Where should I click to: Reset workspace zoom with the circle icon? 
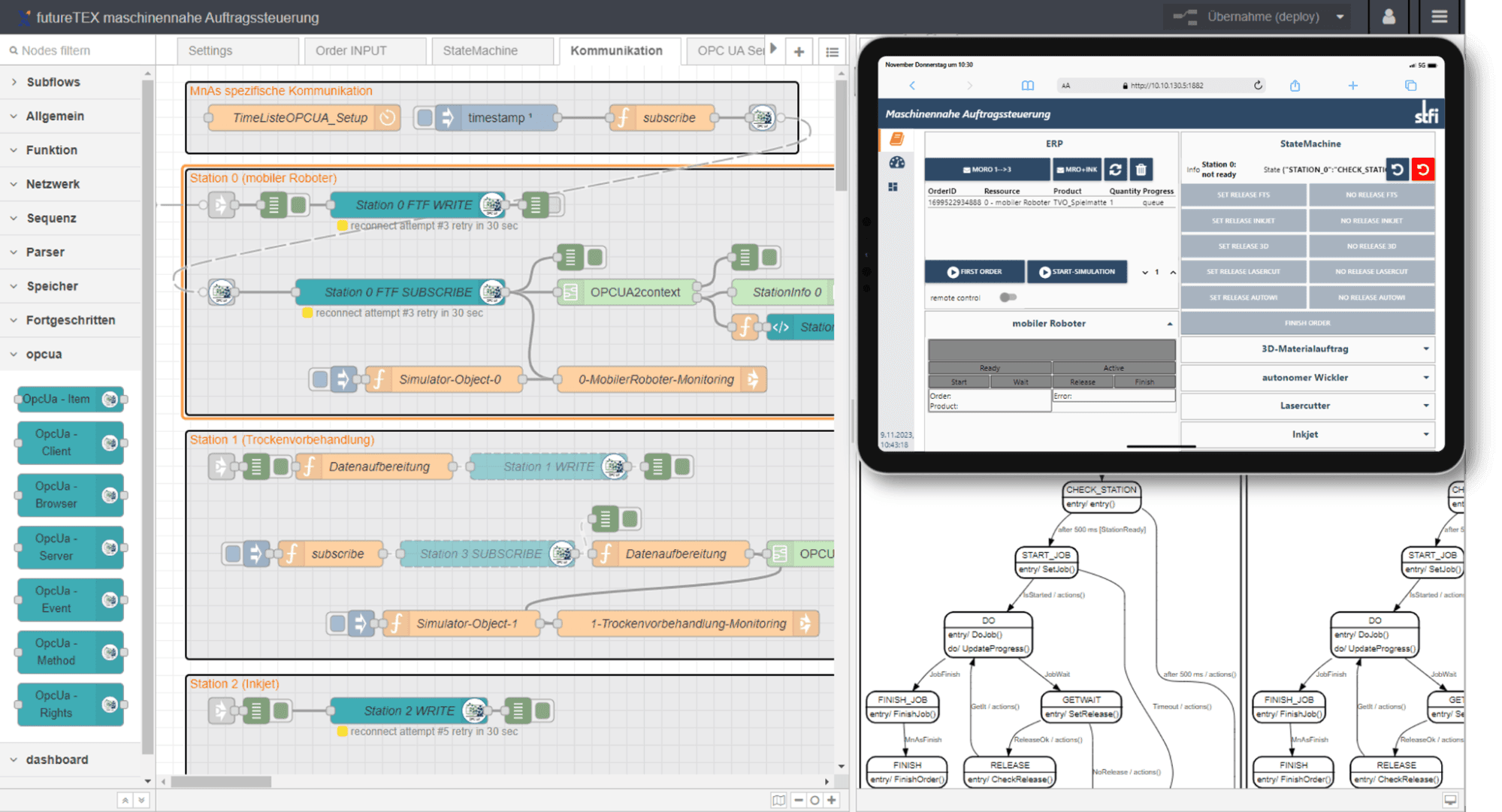[815, 800]
